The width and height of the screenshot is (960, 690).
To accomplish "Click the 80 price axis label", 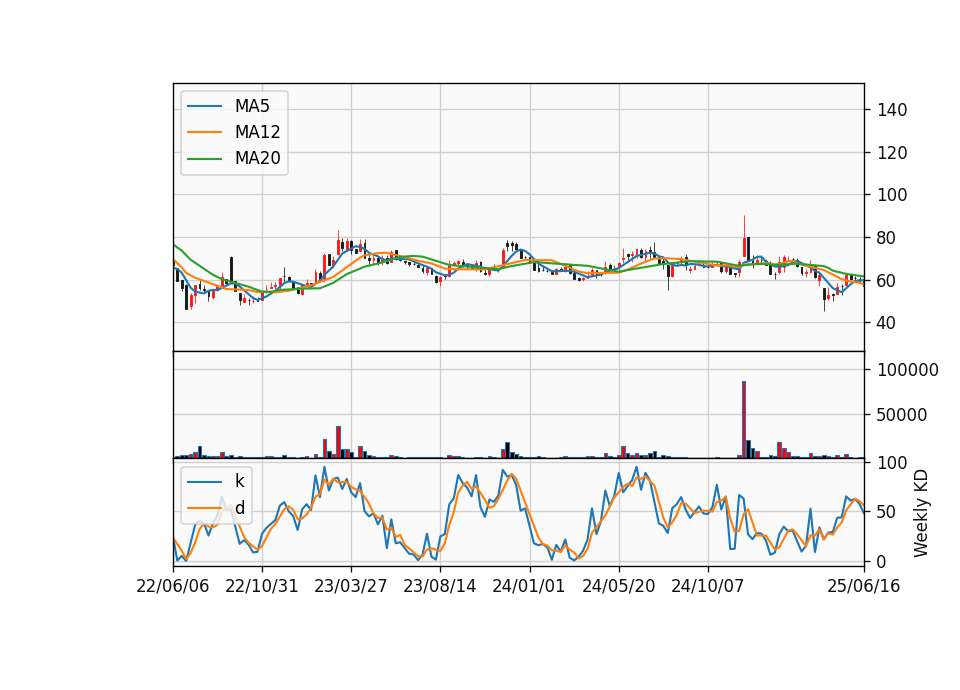I will (x=887, y=238).
